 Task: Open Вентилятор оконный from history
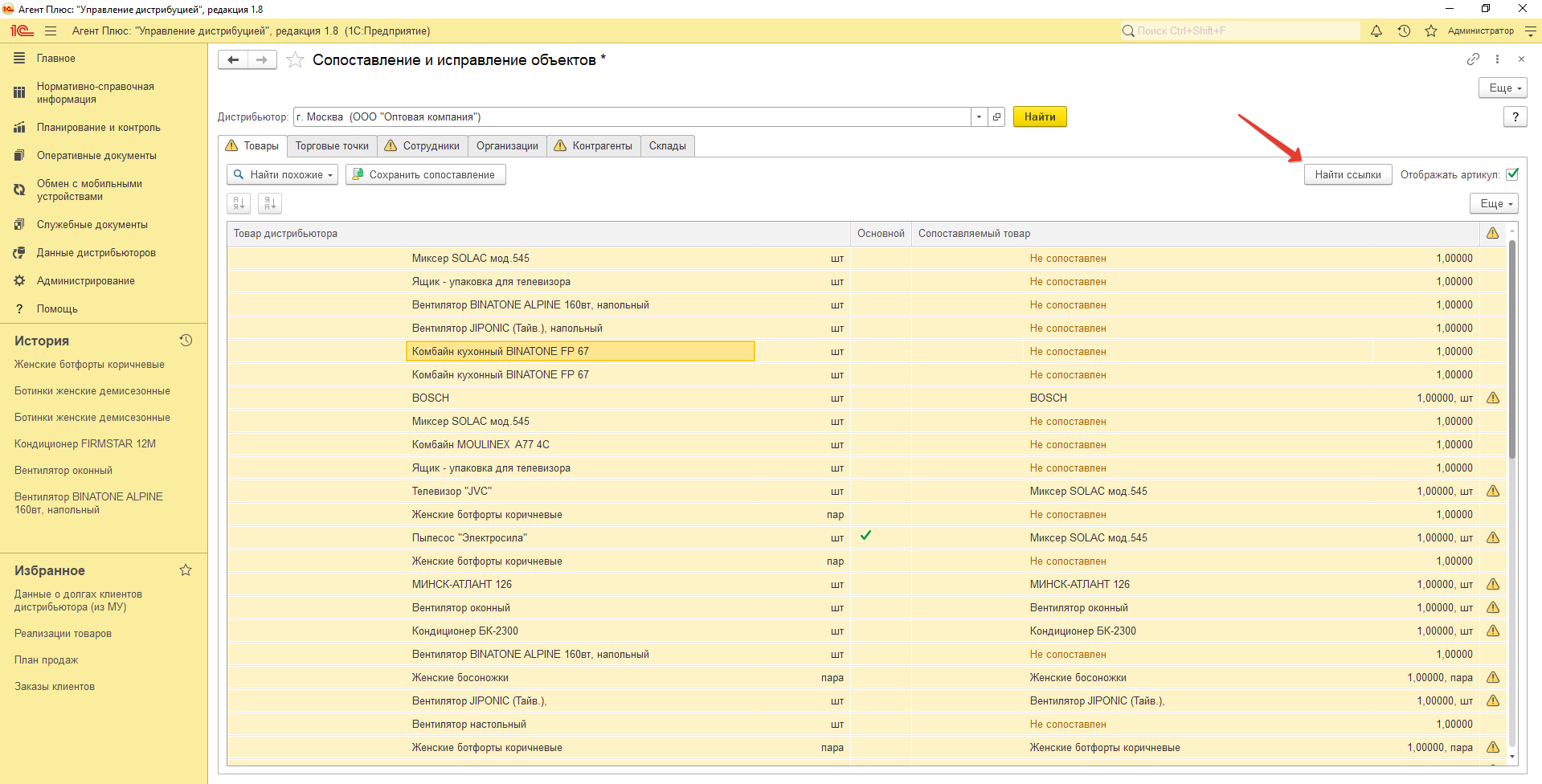click(x=63, y=470)
